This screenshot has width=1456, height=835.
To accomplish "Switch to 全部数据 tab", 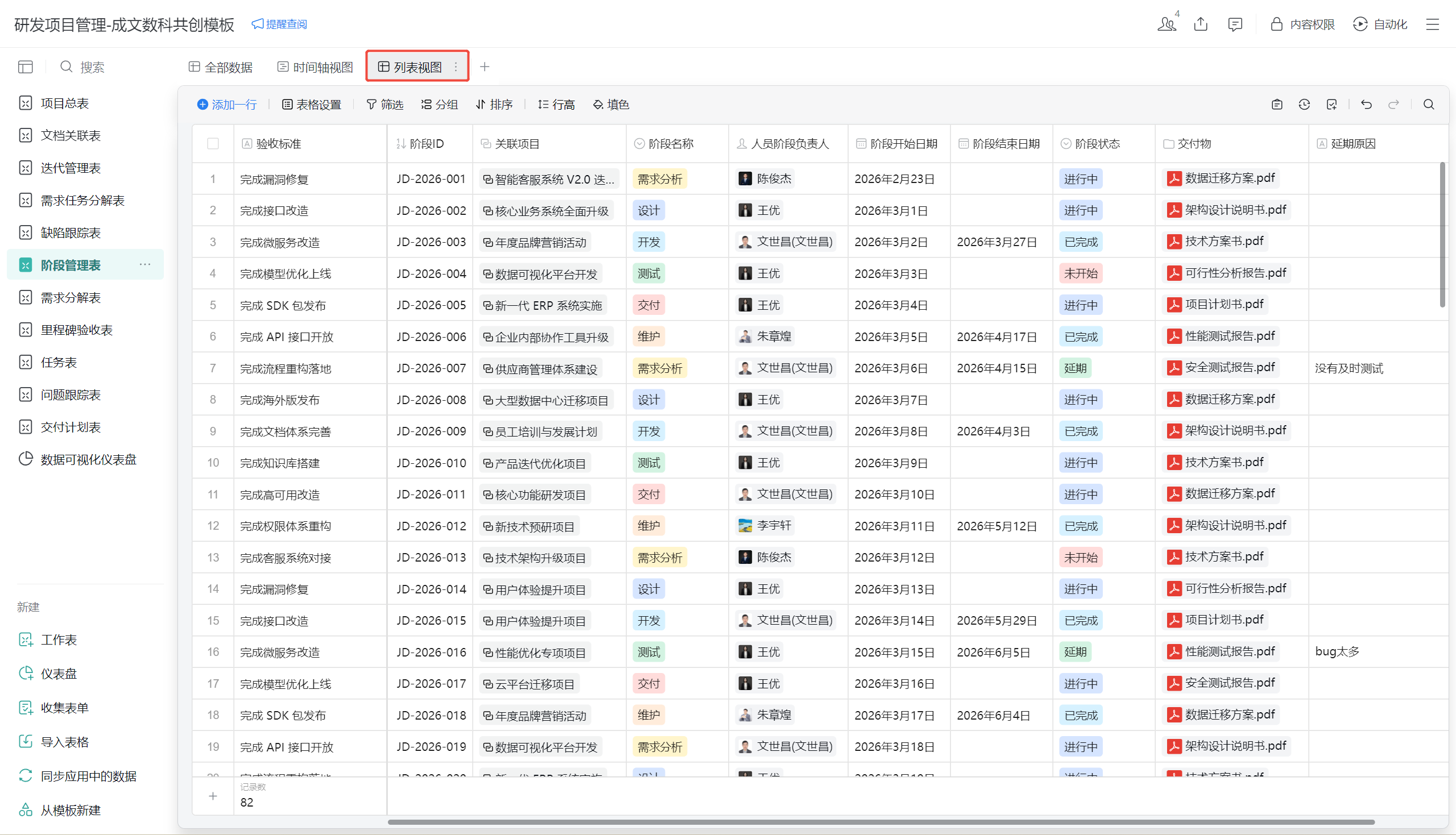I will [221, 67].
